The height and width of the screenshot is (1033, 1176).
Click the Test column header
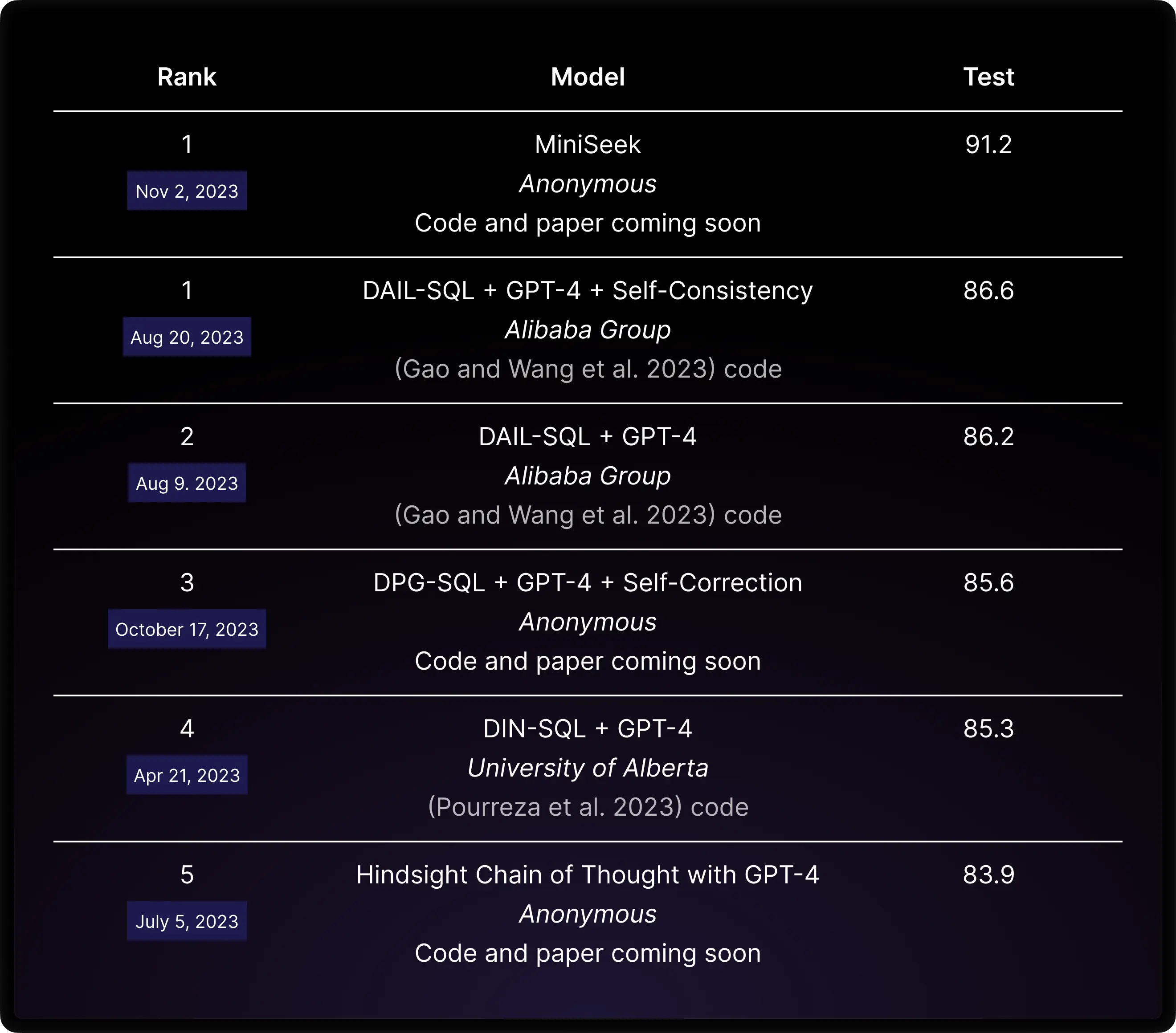(x=988, y=77)
